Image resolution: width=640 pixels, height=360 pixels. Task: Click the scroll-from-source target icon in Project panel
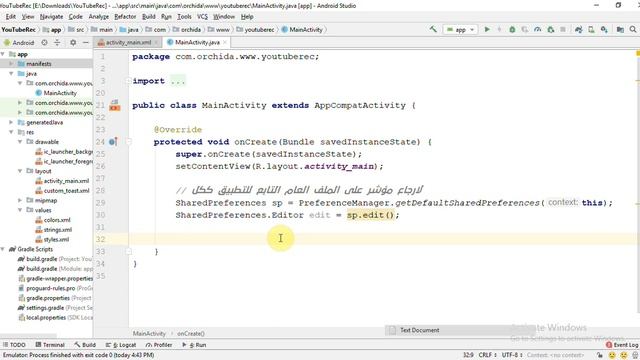pos(44,42)
